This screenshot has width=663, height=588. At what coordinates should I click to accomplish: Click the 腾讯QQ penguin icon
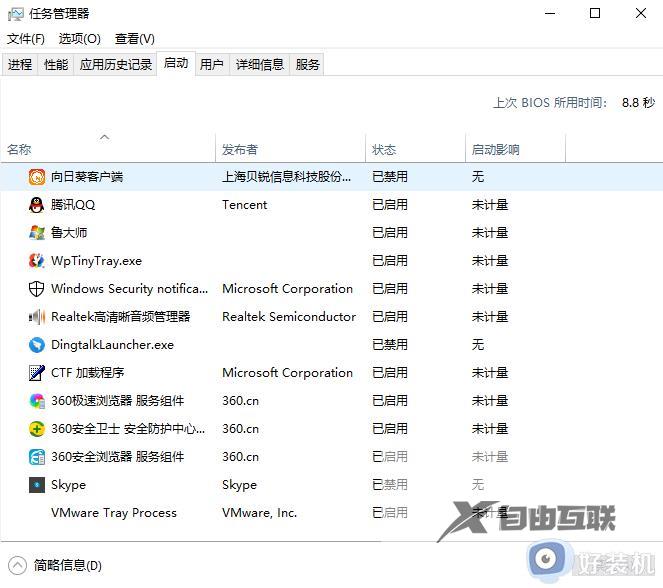[x=37, y=205]
